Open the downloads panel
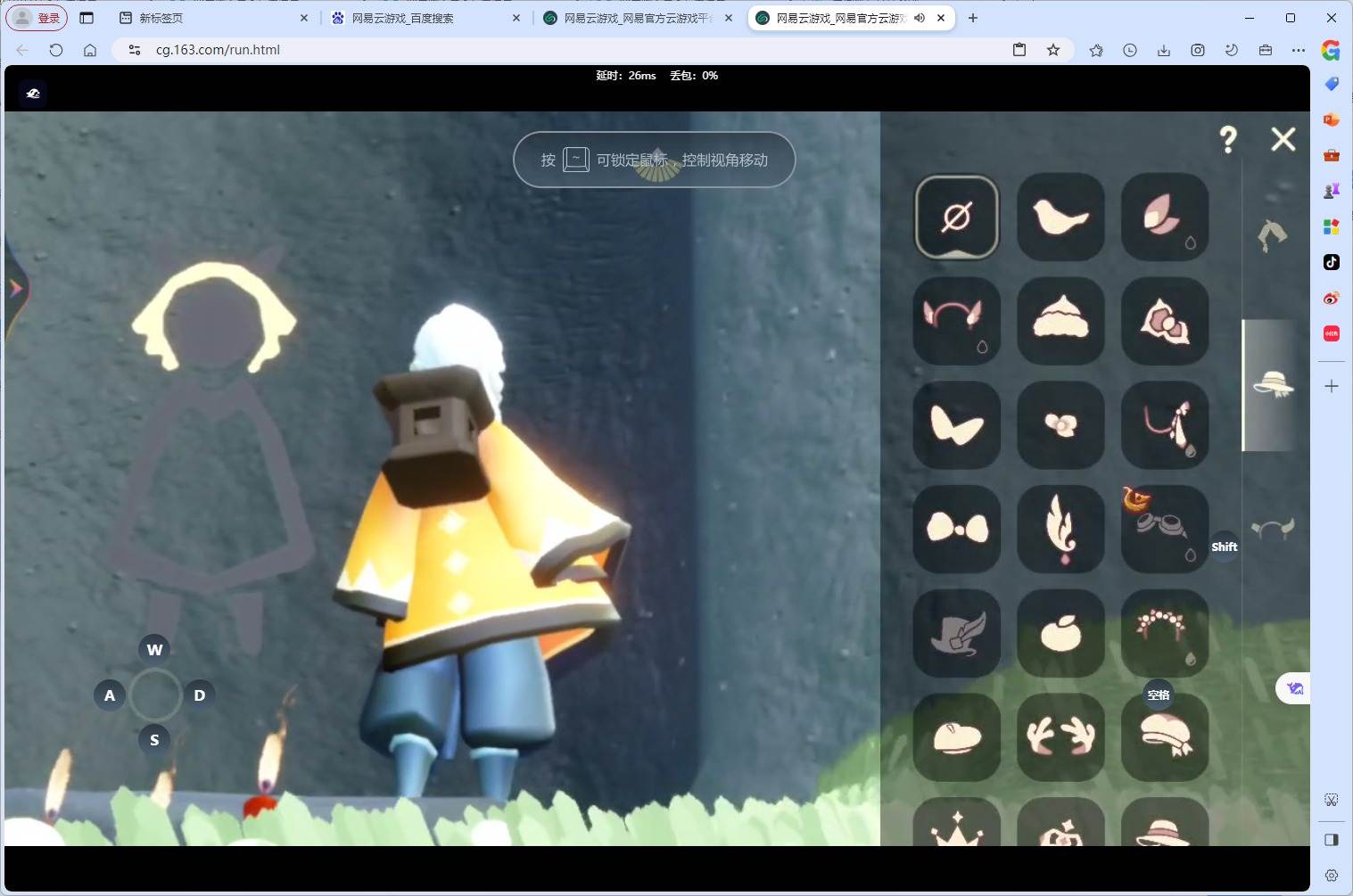 pyautogui.click(x=1164, y=50)
